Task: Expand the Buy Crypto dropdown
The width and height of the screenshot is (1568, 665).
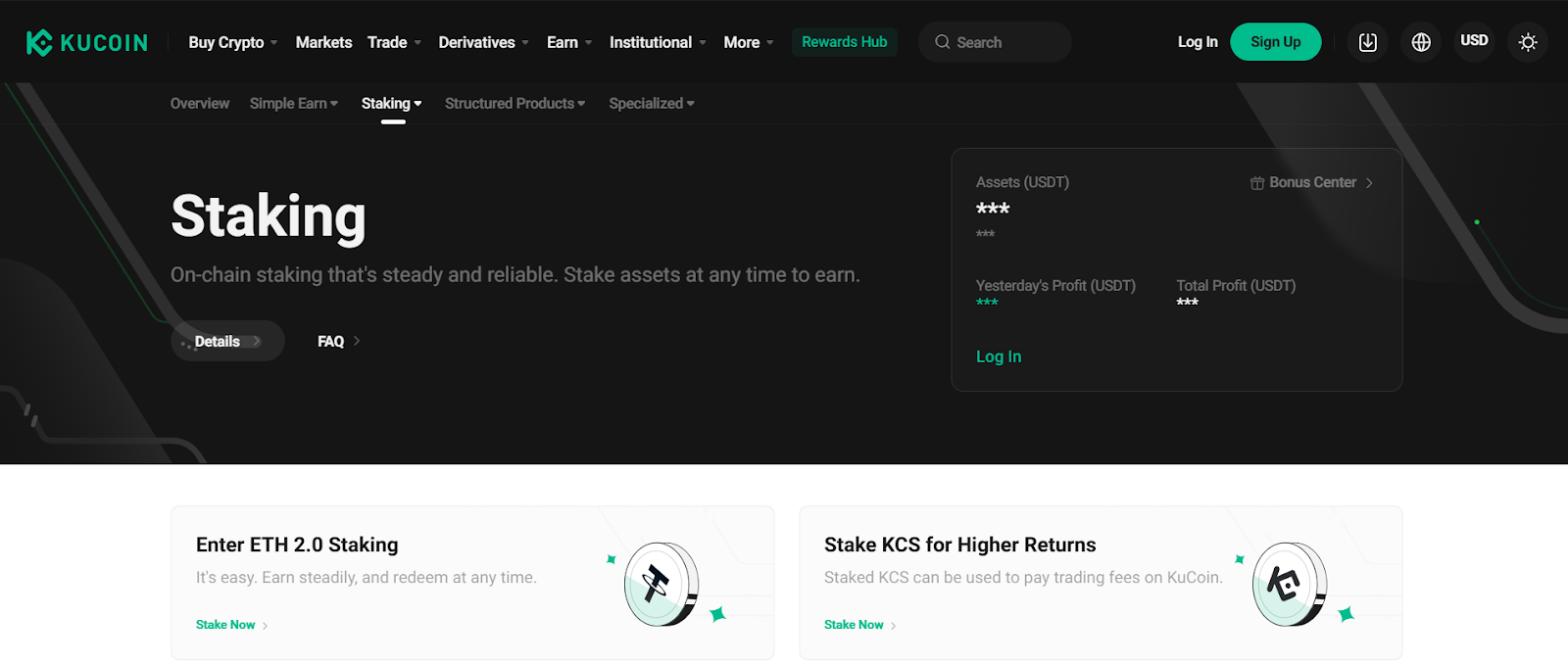Action: coord(233,42)
